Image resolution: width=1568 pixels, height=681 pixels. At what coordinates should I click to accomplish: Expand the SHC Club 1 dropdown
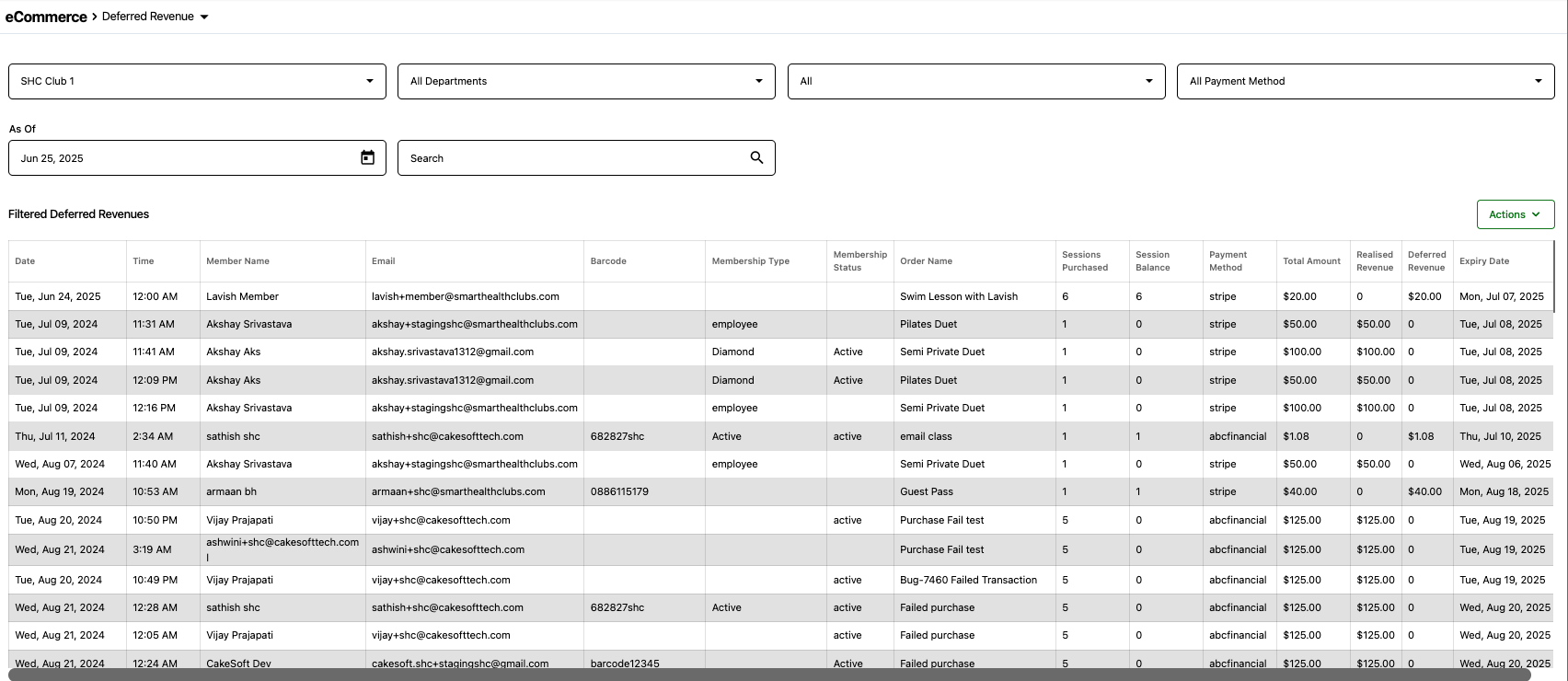pyautogui.click(x=197, y=81)
